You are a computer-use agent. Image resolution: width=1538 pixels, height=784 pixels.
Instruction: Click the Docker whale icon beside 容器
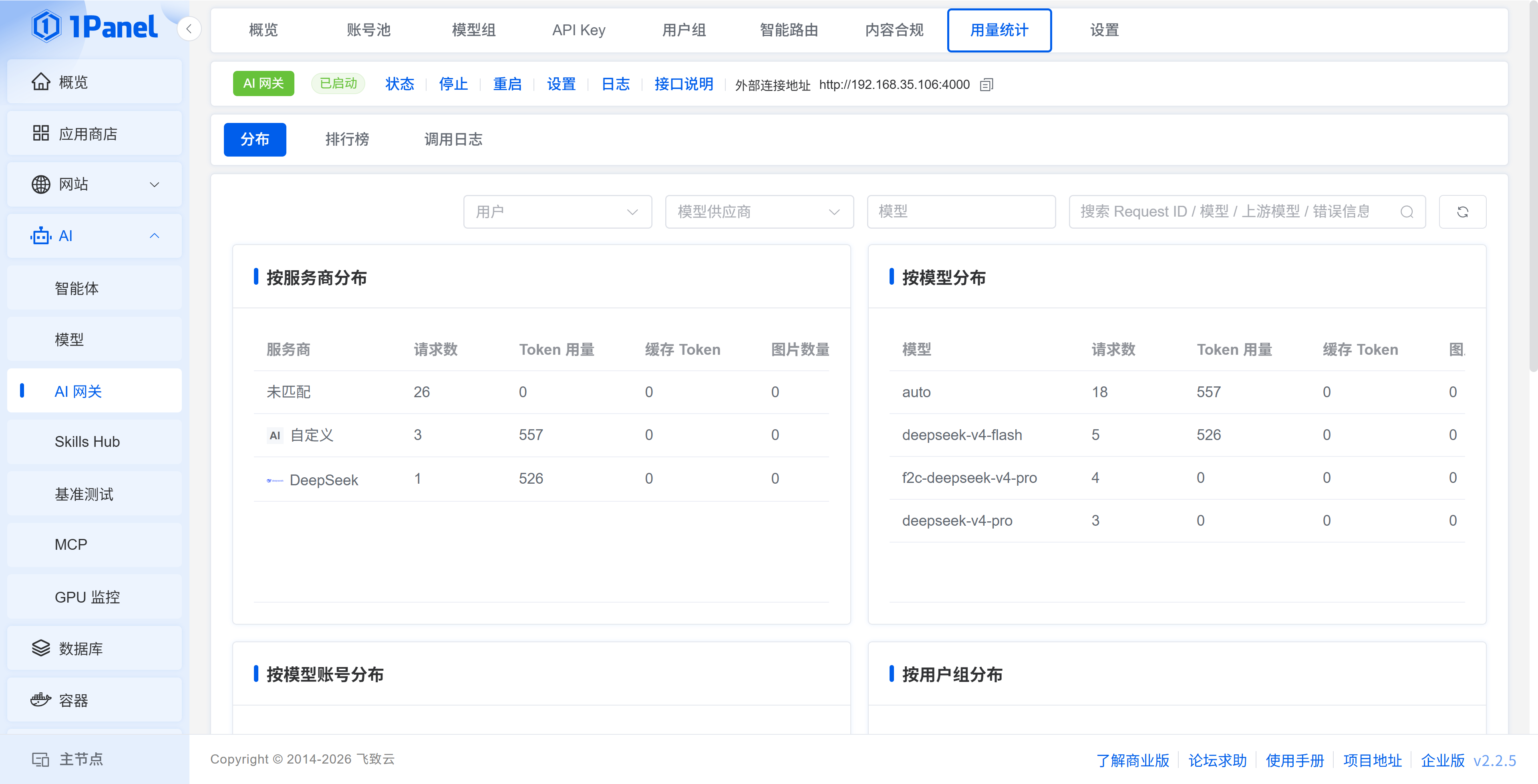[40, 700]
